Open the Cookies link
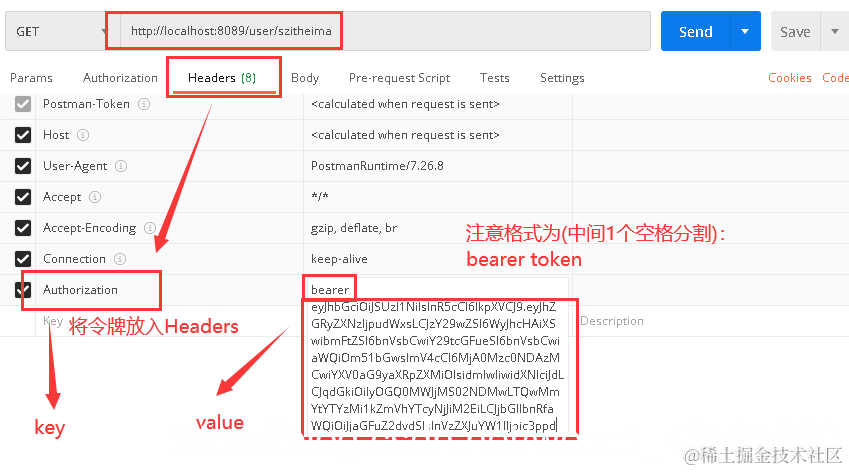 [x=789, y=78]
